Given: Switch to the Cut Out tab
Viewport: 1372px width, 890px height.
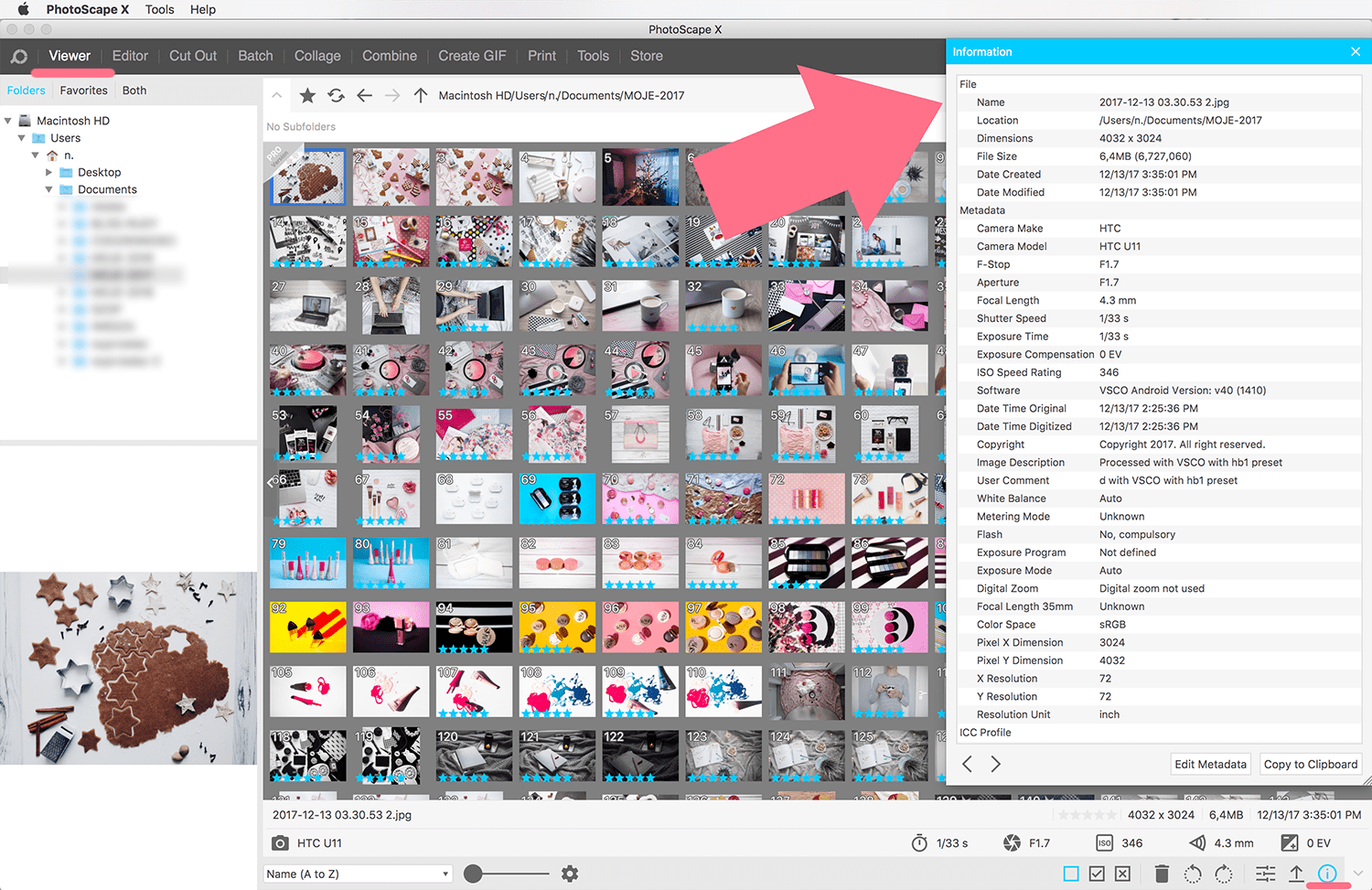Looking at the screenshot, I should (193, 56).
